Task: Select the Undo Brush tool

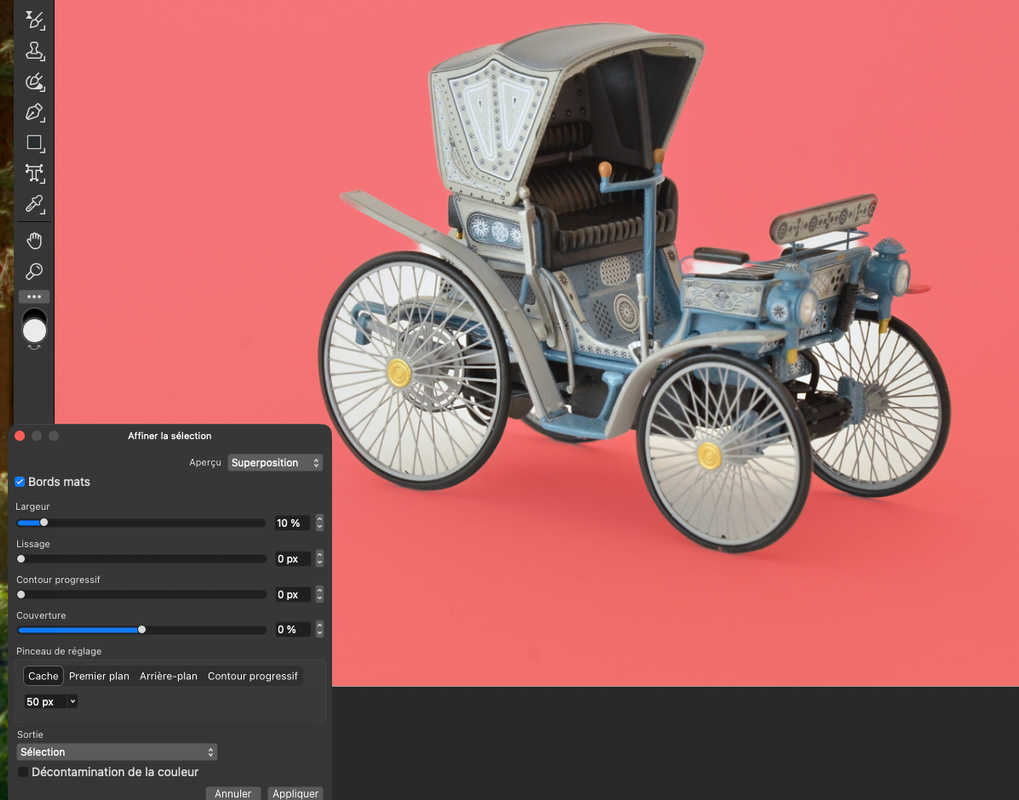Action: 34,19
